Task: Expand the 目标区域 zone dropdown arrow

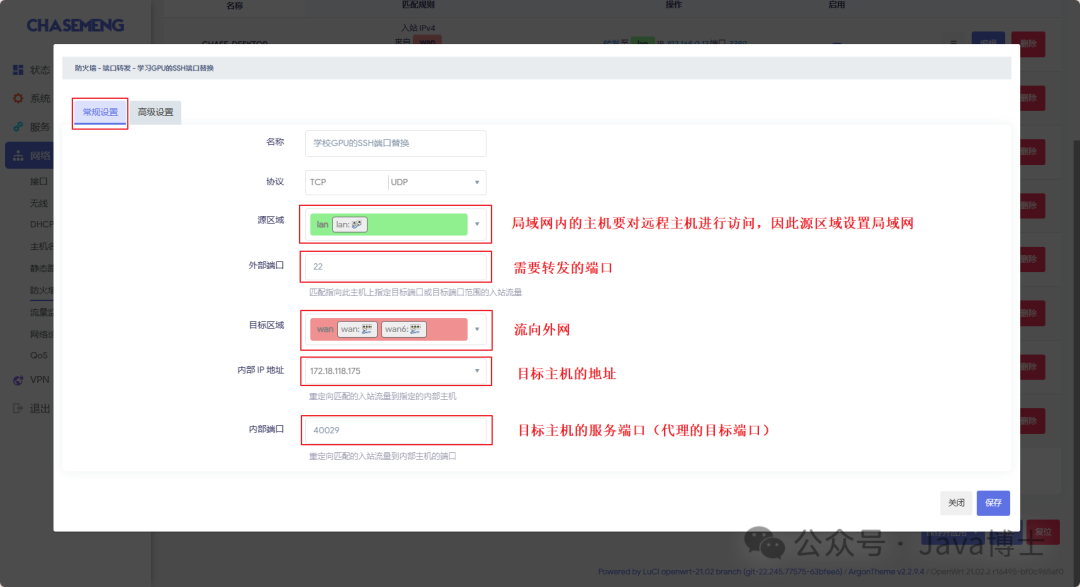Action: (477, 329)
